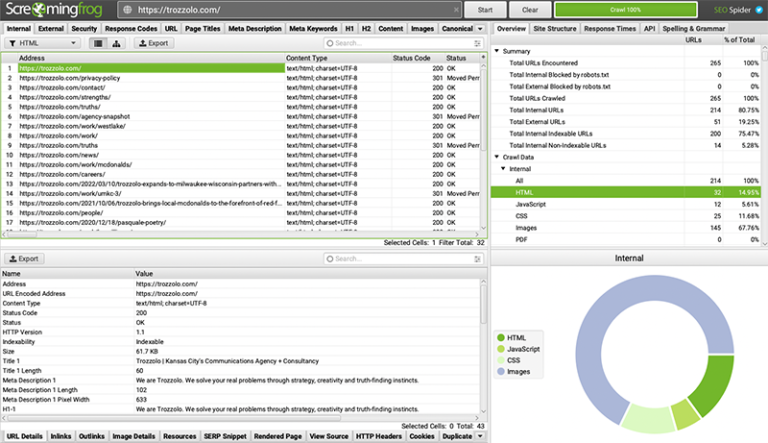Screen dimensions: 768x443
Task: Click the globe icon in URL bar
Action: point(127,9)
